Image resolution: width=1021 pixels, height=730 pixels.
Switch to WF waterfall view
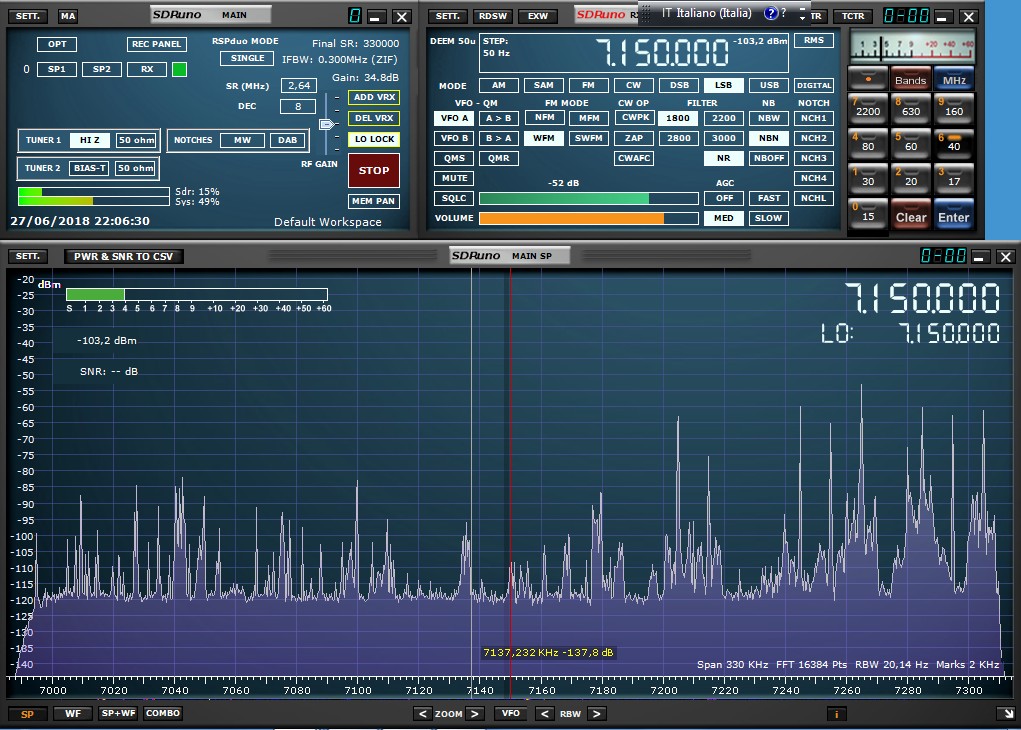tap(73, 714)
